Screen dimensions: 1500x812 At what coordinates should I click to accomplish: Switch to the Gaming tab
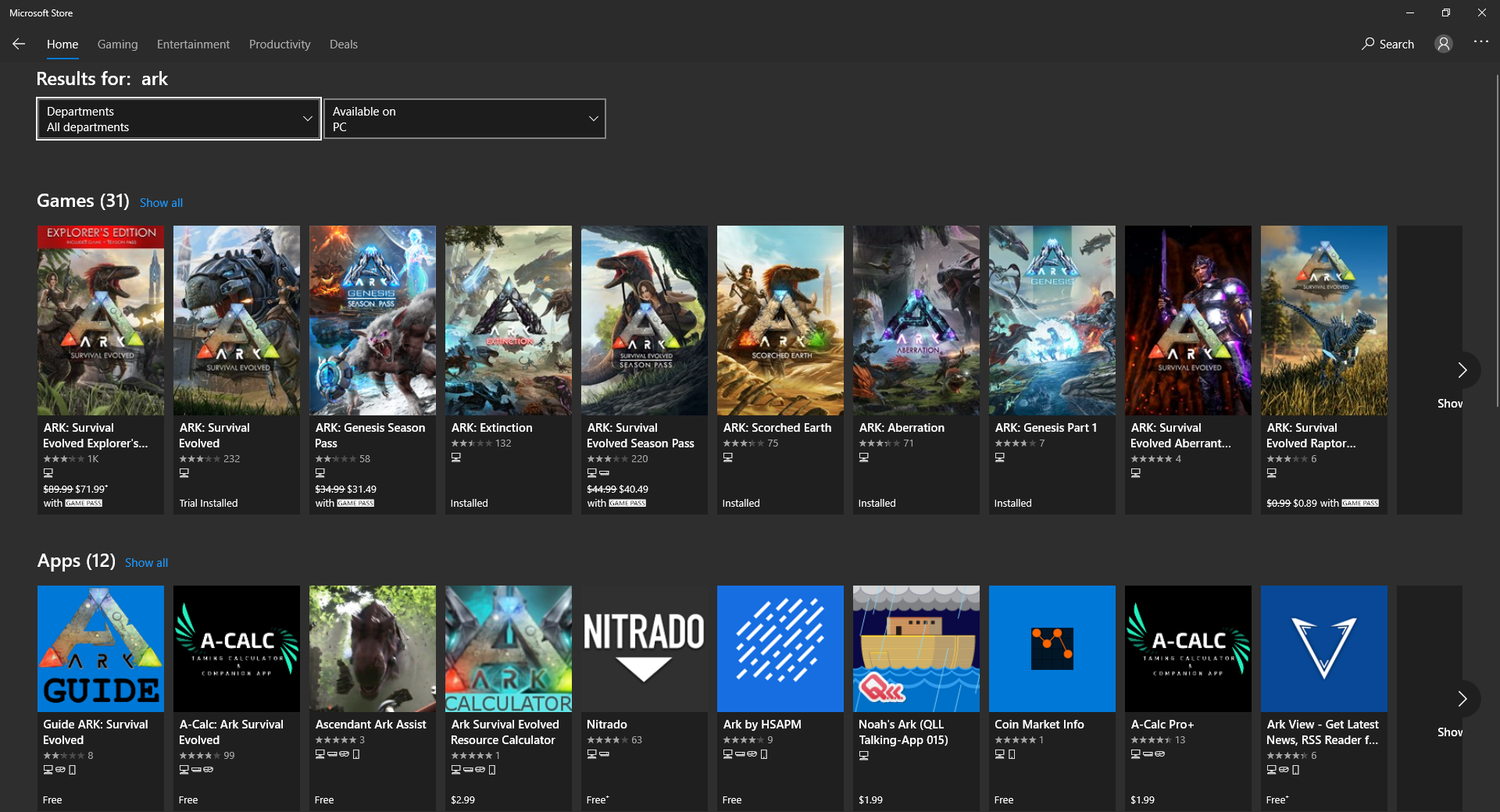coord(118,45)
